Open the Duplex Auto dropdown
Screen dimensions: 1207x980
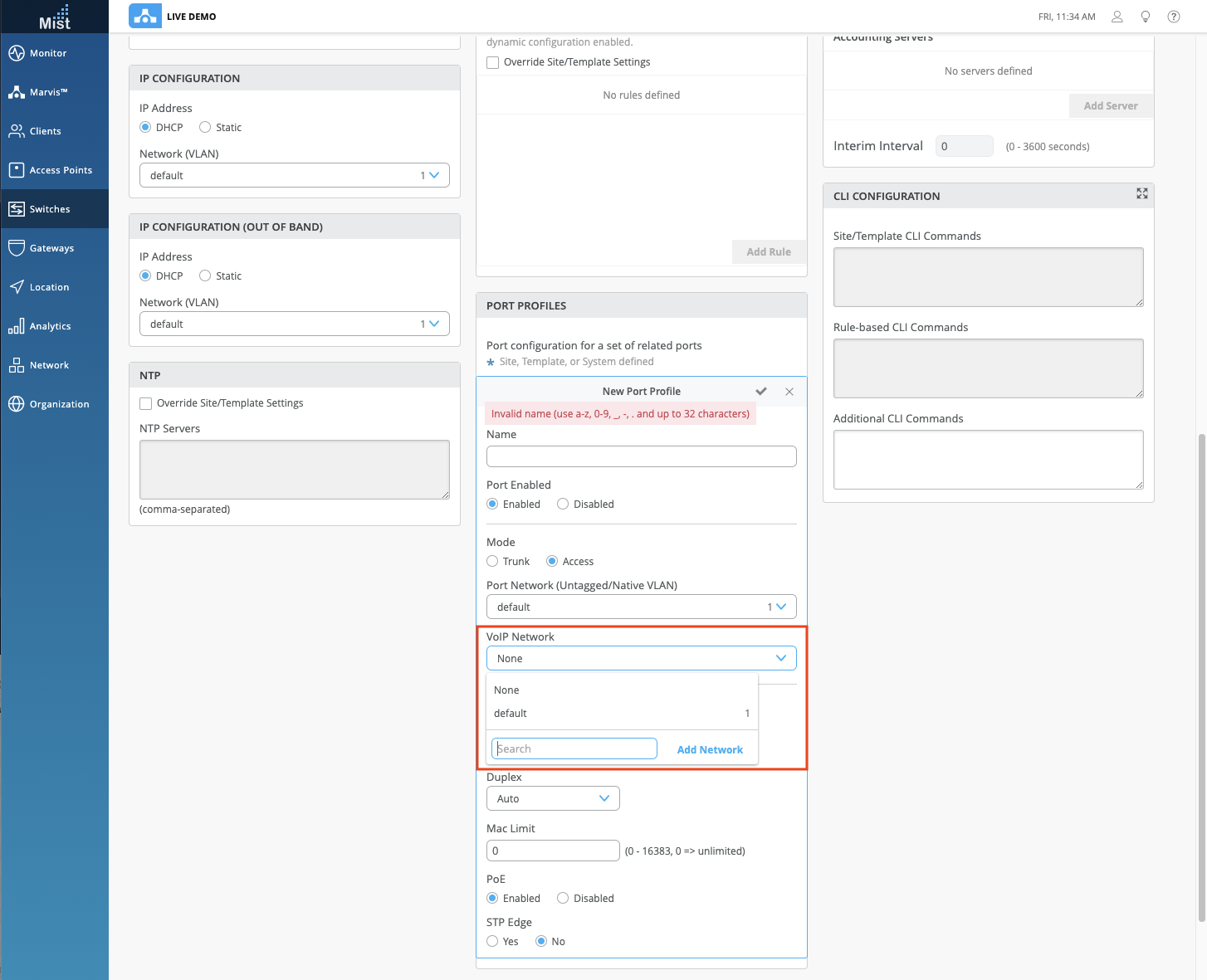[x=553, y=799]
